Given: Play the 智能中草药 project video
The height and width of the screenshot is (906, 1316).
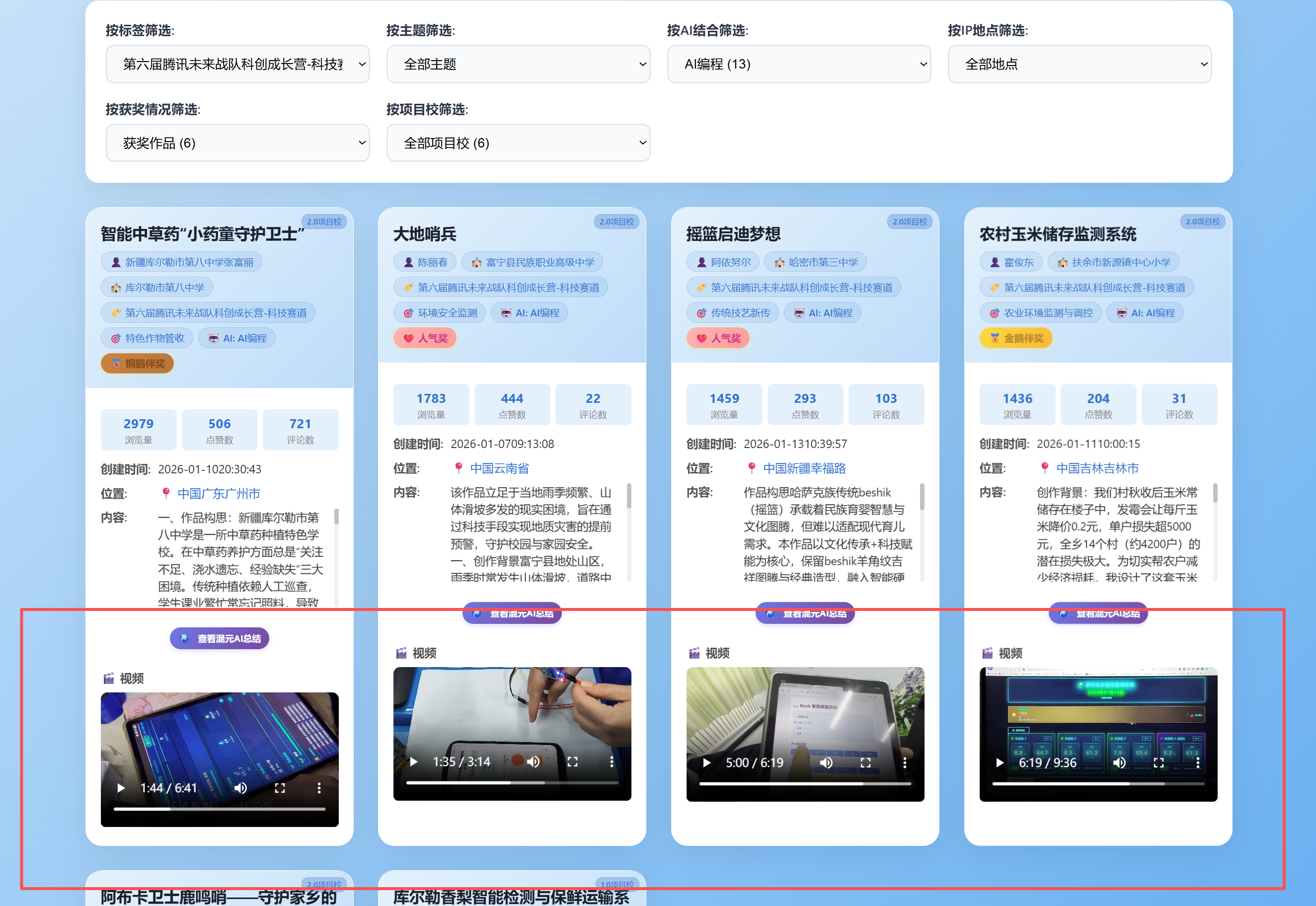Looking at the screenshot, I should 121,788.
